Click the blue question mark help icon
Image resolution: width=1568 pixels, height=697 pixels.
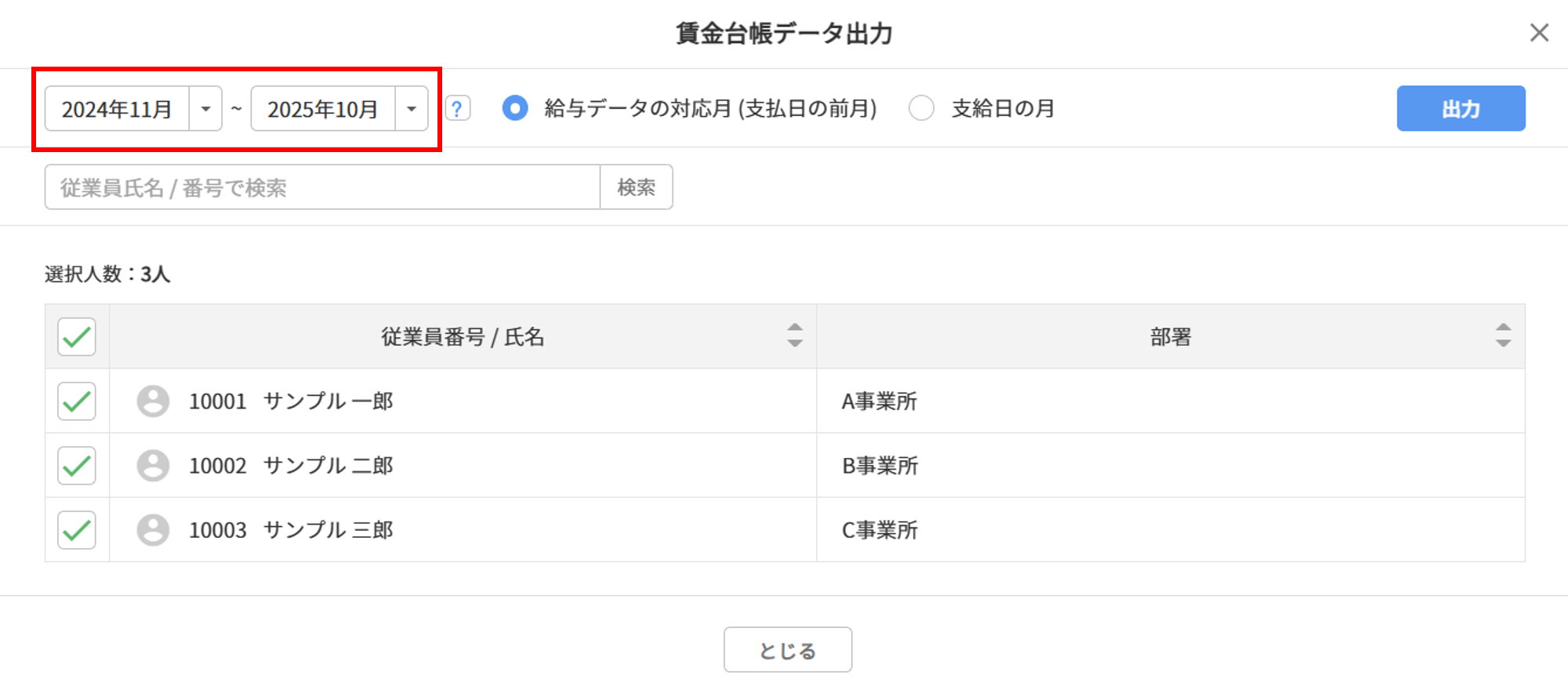tap(458, 108)
